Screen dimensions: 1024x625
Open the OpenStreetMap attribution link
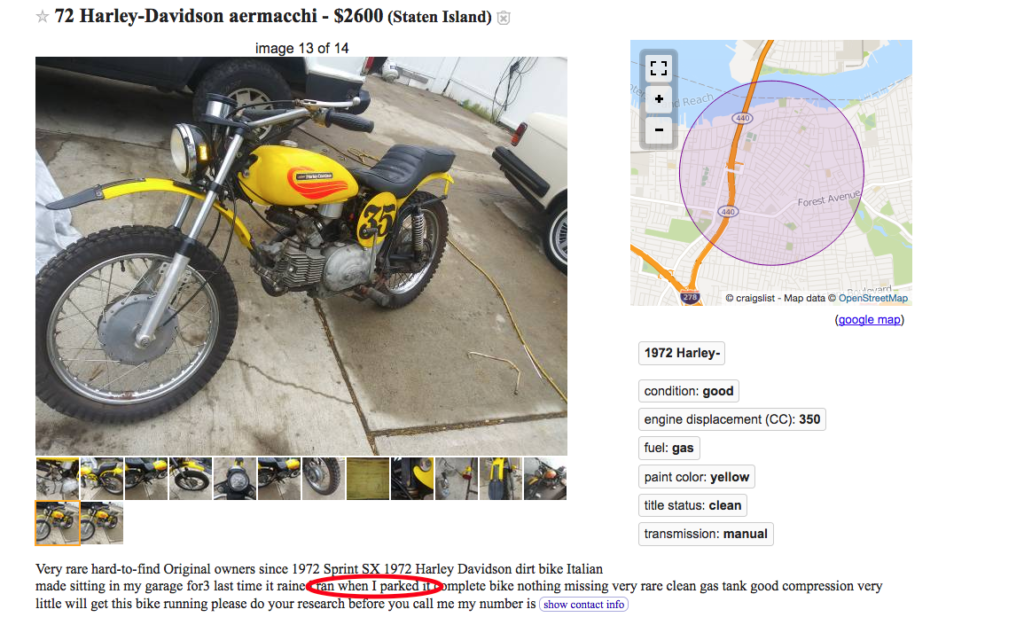tap(872, 298)
